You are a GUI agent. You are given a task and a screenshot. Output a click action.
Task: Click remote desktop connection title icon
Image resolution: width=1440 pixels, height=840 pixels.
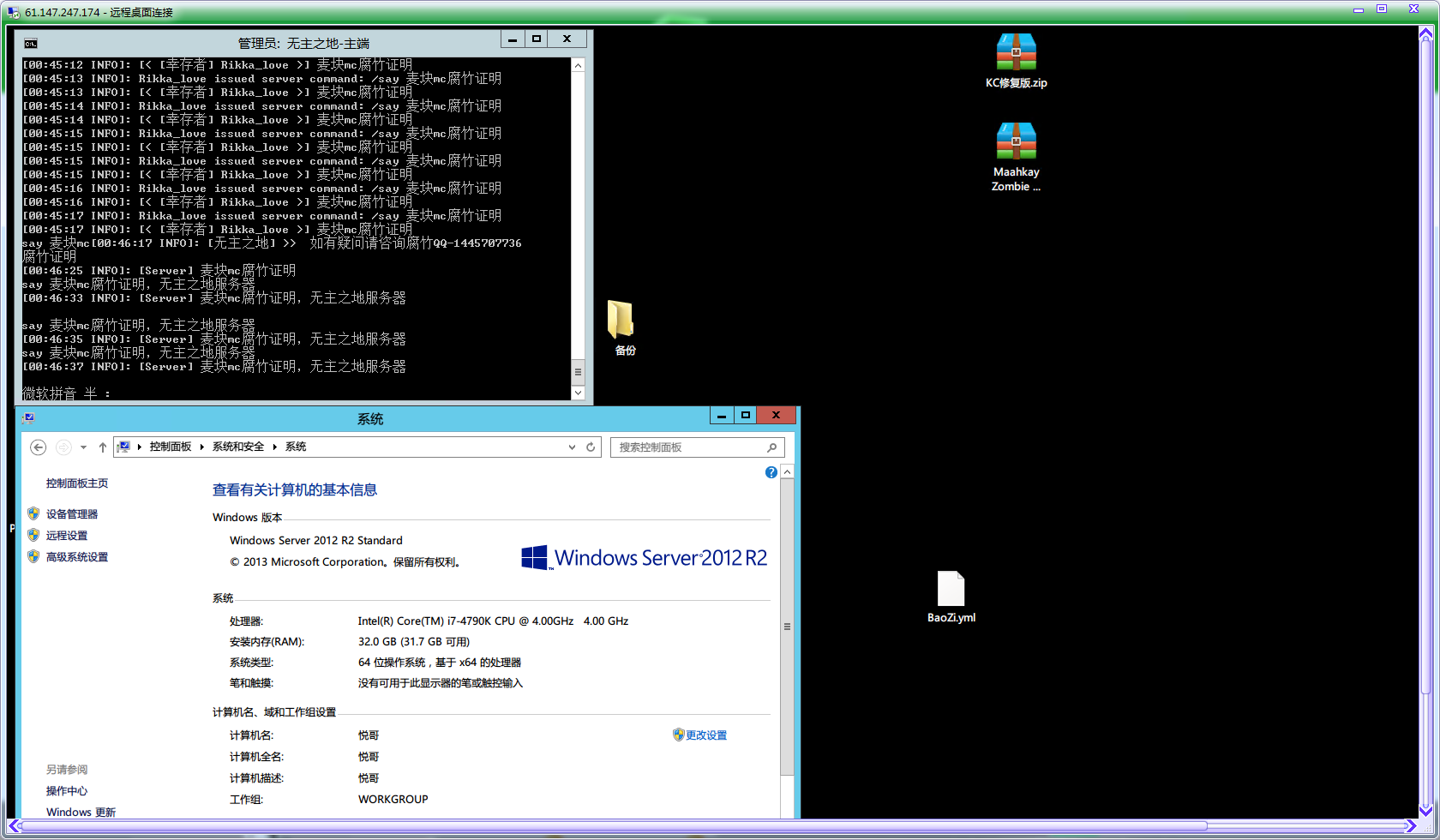14,12
